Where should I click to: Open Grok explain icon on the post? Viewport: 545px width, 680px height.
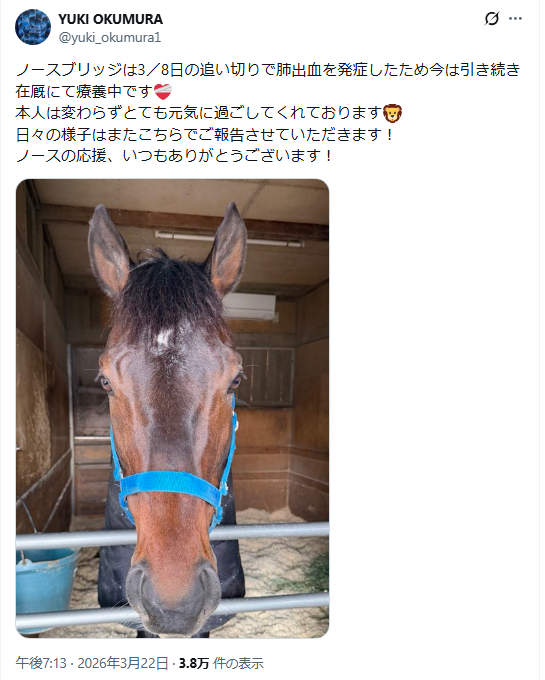(x=491, y=19)
